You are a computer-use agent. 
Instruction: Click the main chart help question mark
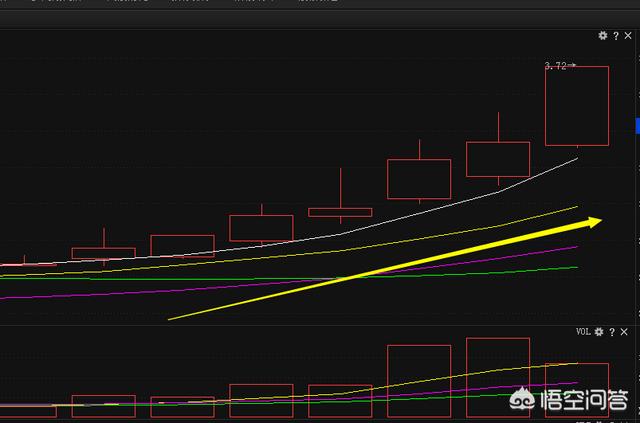(x=615, y=36)
